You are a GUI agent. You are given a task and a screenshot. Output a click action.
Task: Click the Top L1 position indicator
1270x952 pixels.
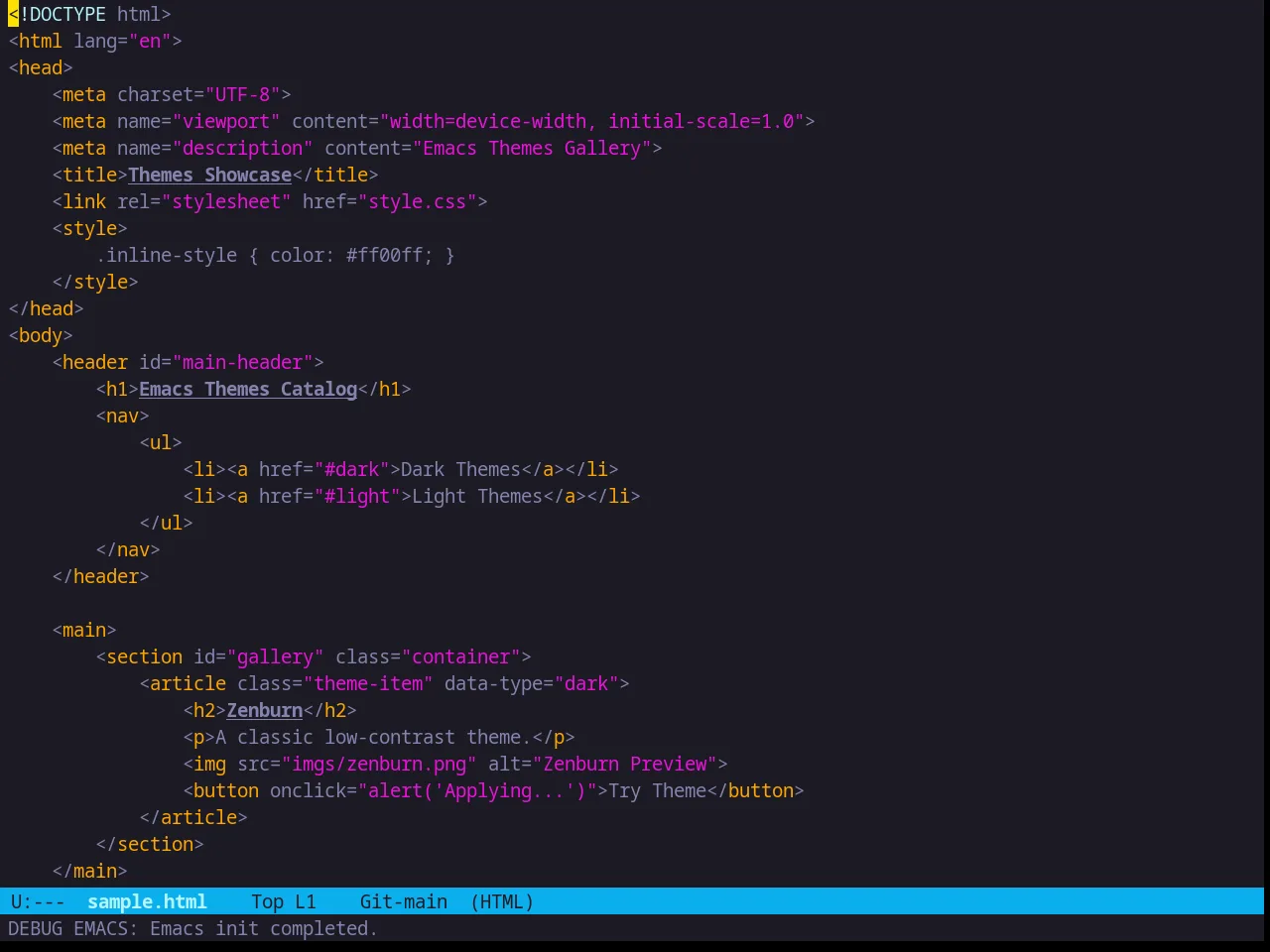(x=284, y=901)
